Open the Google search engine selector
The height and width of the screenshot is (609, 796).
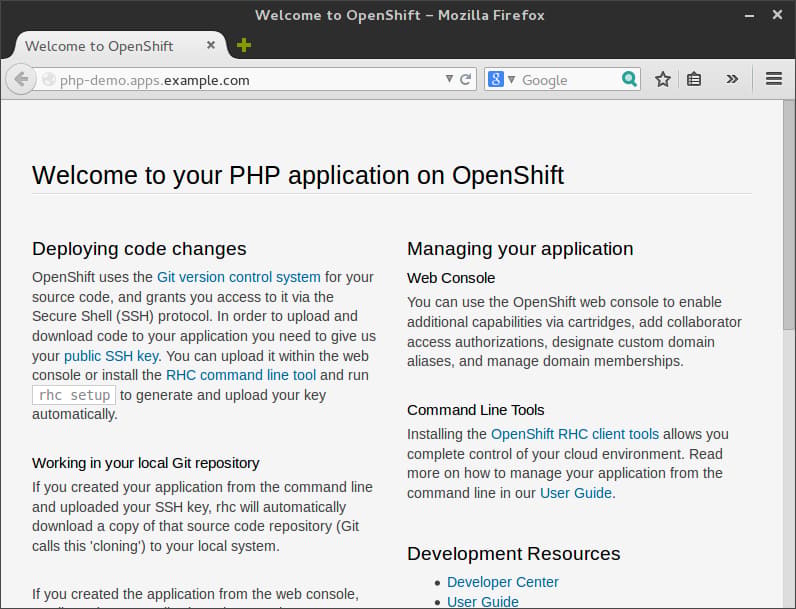pyautogui.click(x=501, y=79)
